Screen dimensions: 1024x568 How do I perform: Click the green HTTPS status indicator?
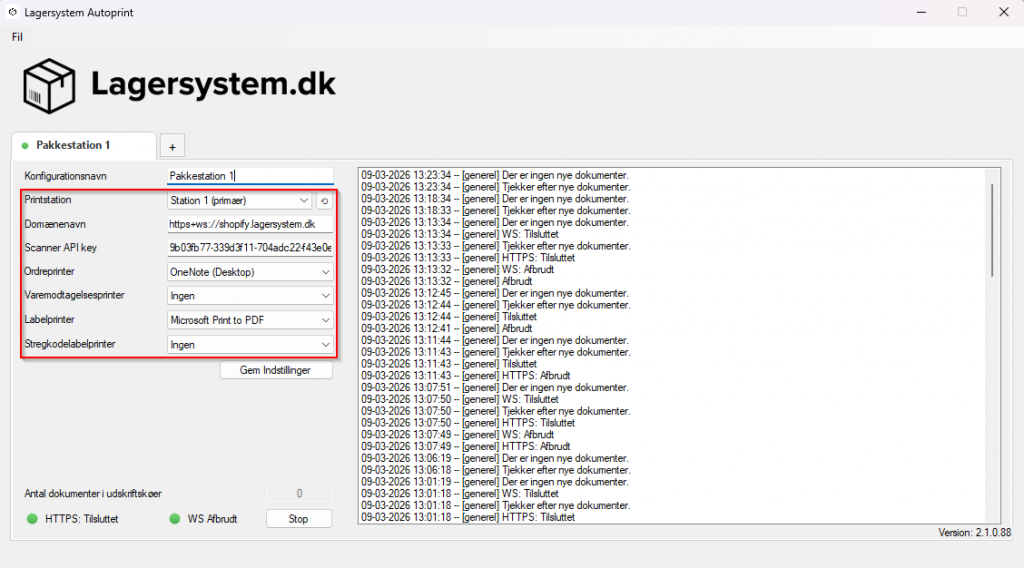32,519
